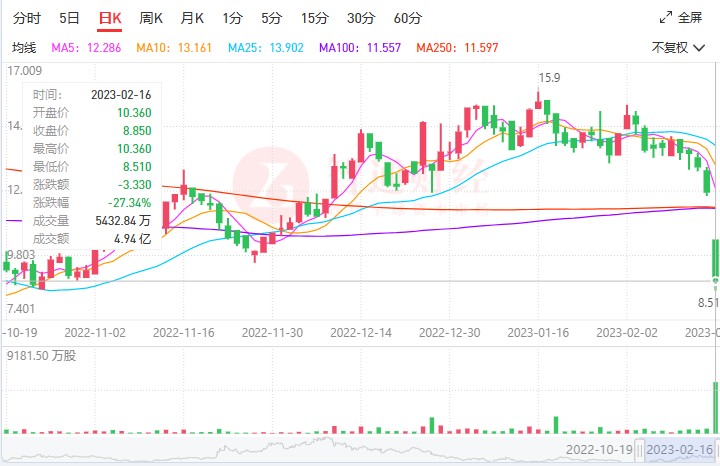Click the MA5: 12.286 indicator
Image resolution: width=720 pixels, height=466 pixels.
point(86,48)
